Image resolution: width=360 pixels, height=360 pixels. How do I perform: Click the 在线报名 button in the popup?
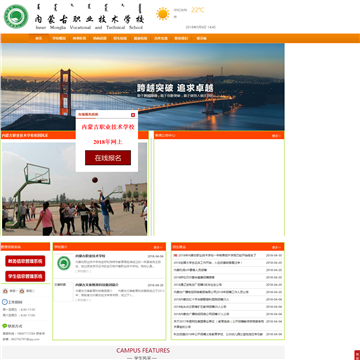[x=108, y=158]
